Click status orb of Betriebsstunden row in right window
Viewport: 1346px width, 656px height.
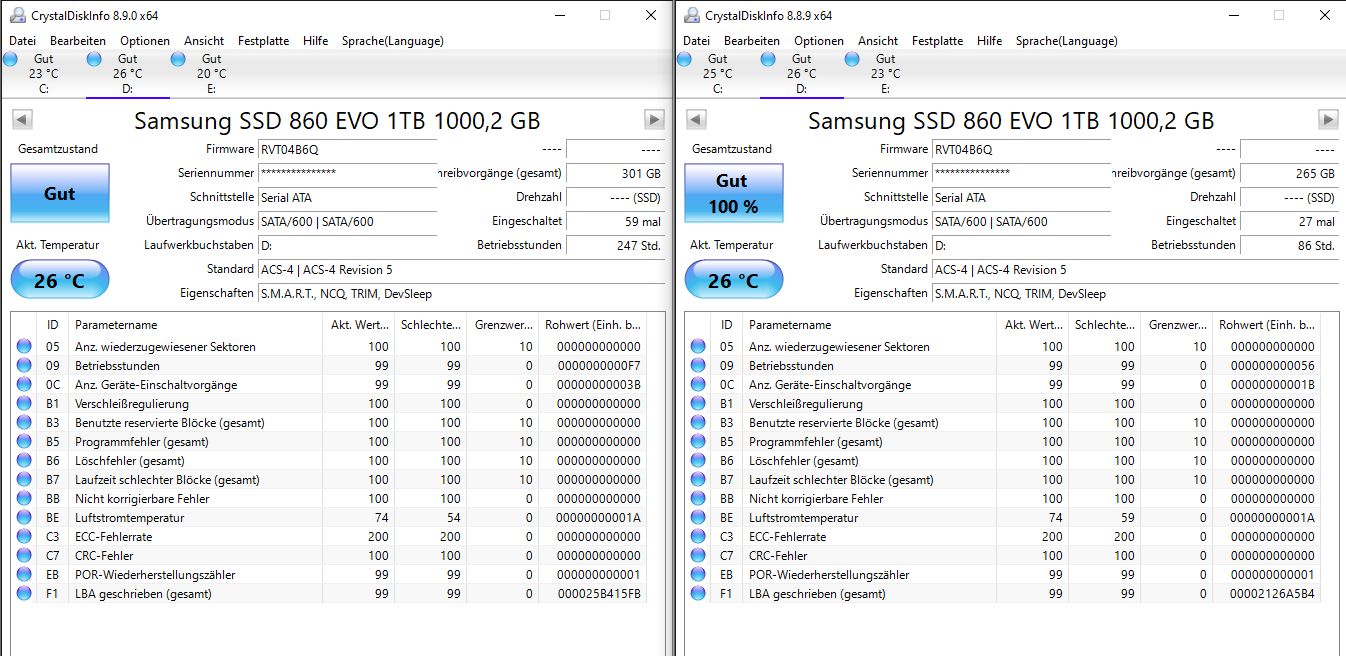[698, 366]
